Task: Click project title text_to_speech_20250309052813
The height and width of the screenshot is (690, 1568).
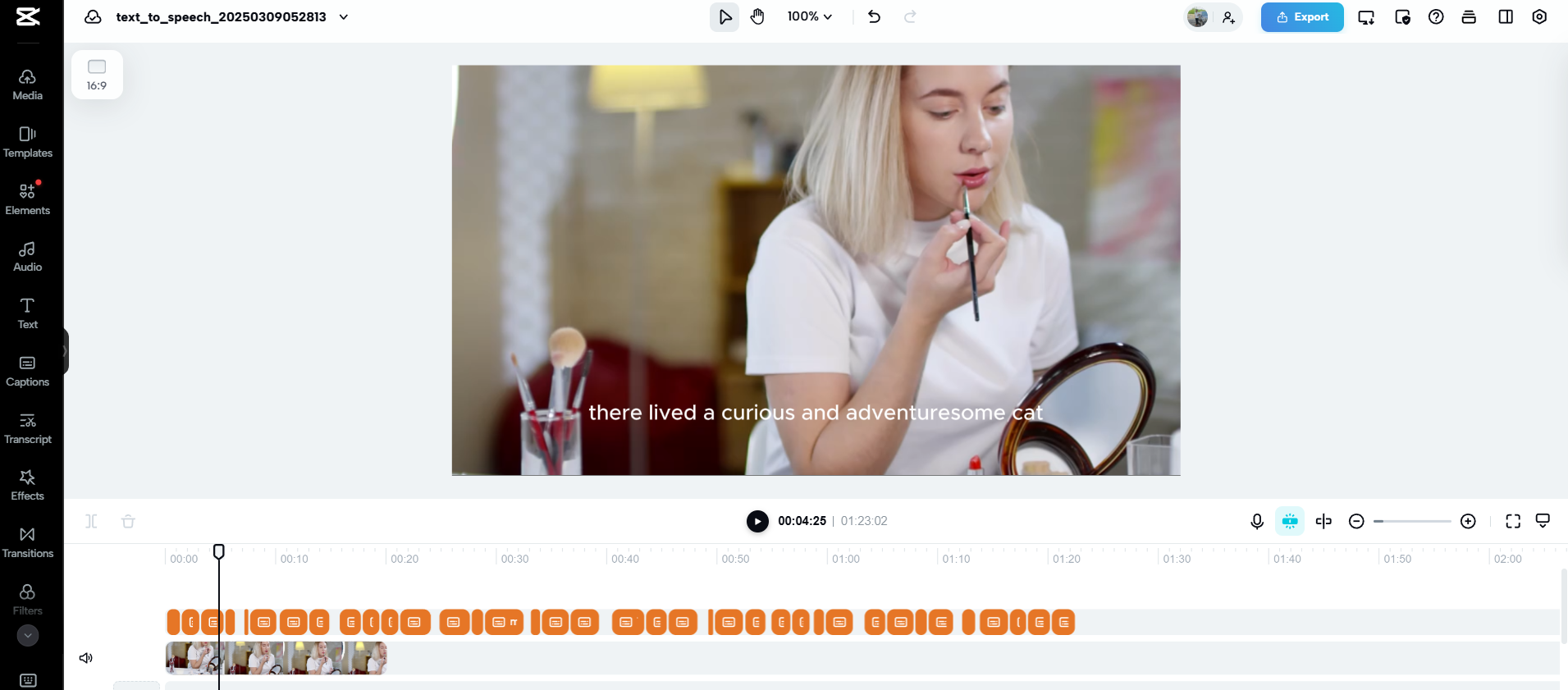Action: click(x=221, y=16)
